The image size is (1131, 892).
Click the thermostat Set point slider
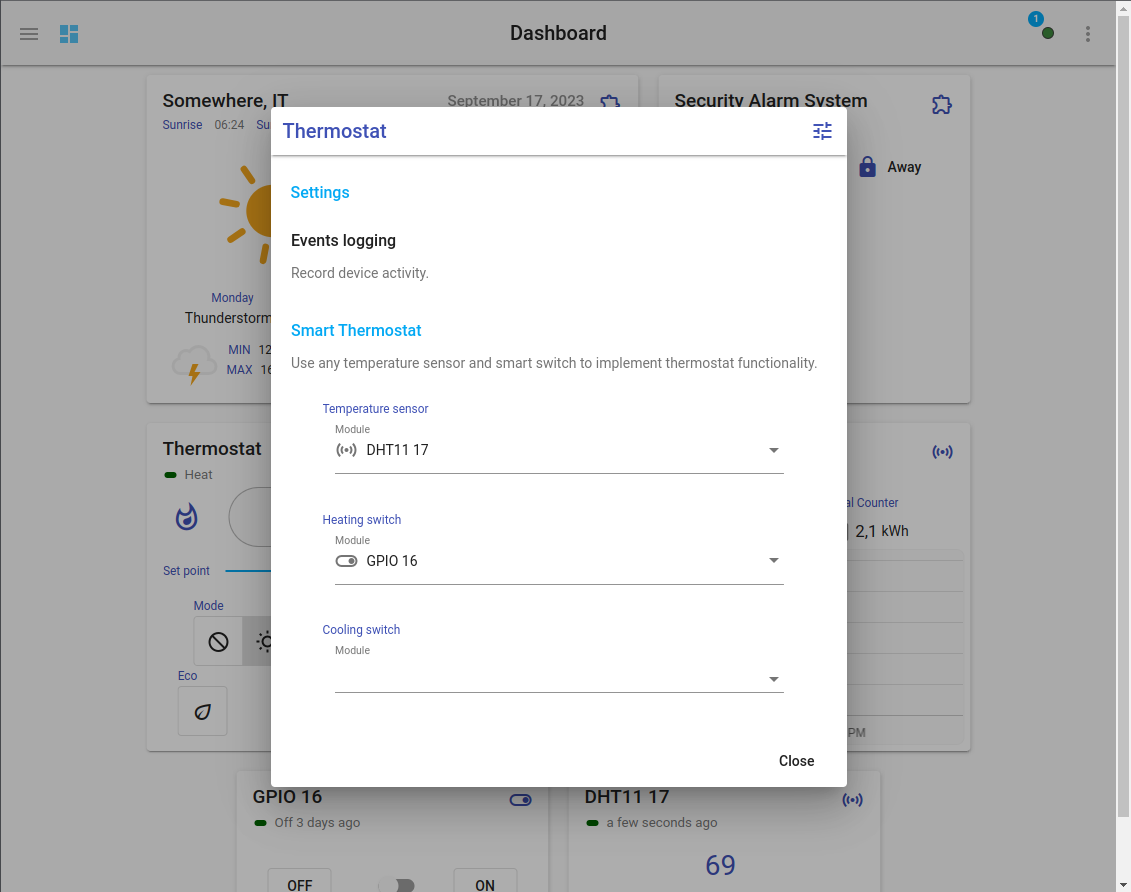(248, 571)
